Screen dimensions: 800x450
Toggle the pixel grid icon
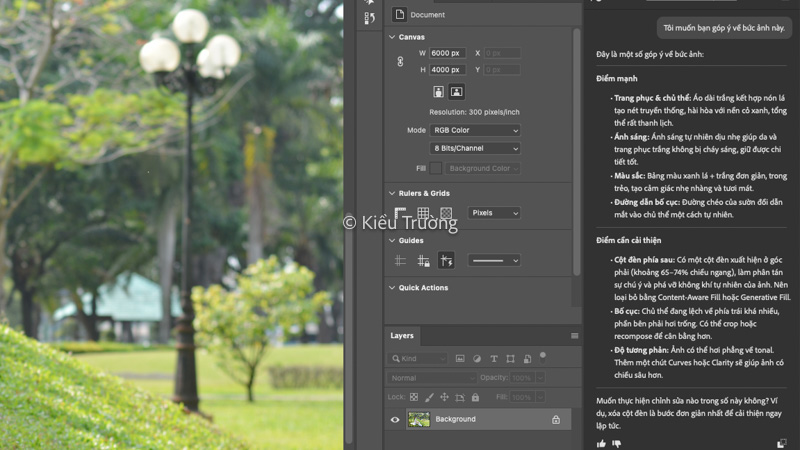[446, 213]
